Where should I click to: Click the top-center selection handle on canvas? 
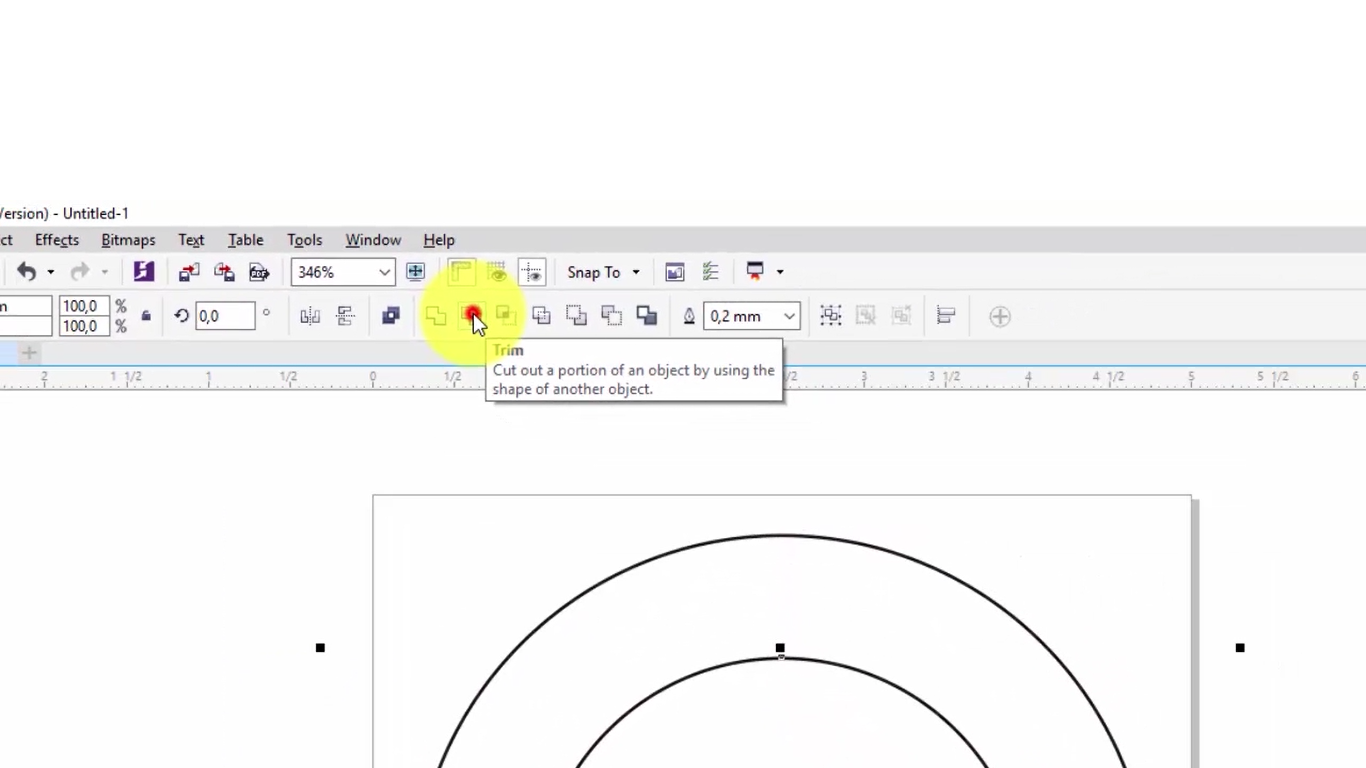pos(780,648)
